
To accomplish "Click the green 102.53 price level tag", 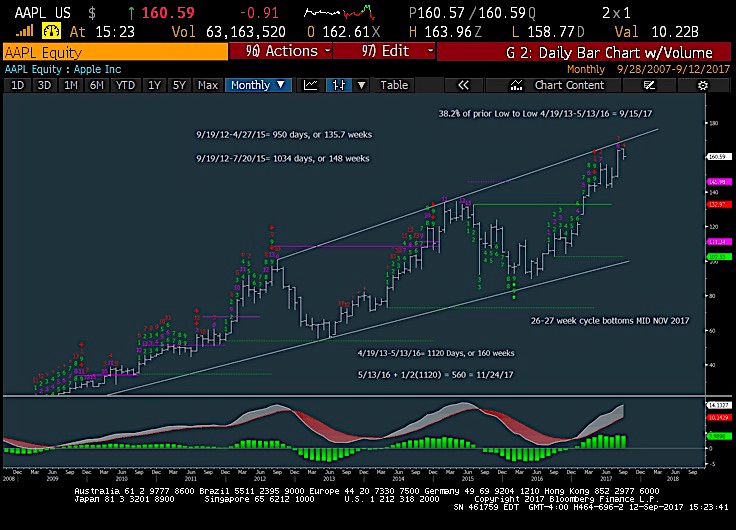I will (719, 257).
